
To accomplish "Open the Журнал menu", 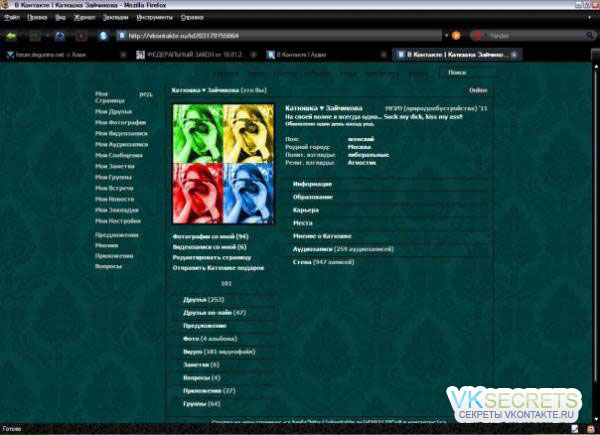I will click(x=84, y=18).
